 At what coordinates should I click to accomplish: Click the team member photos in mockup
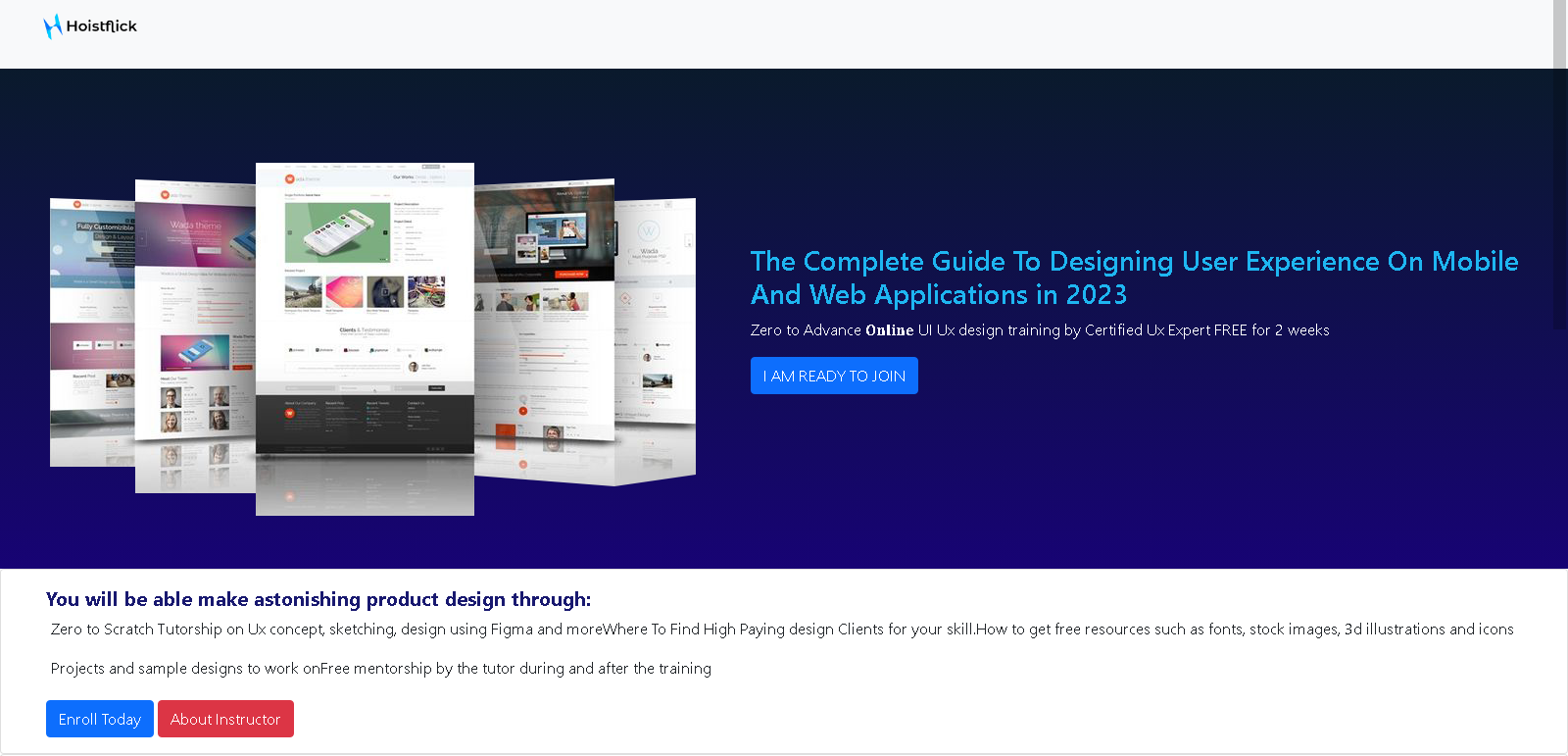pos(194,408)
